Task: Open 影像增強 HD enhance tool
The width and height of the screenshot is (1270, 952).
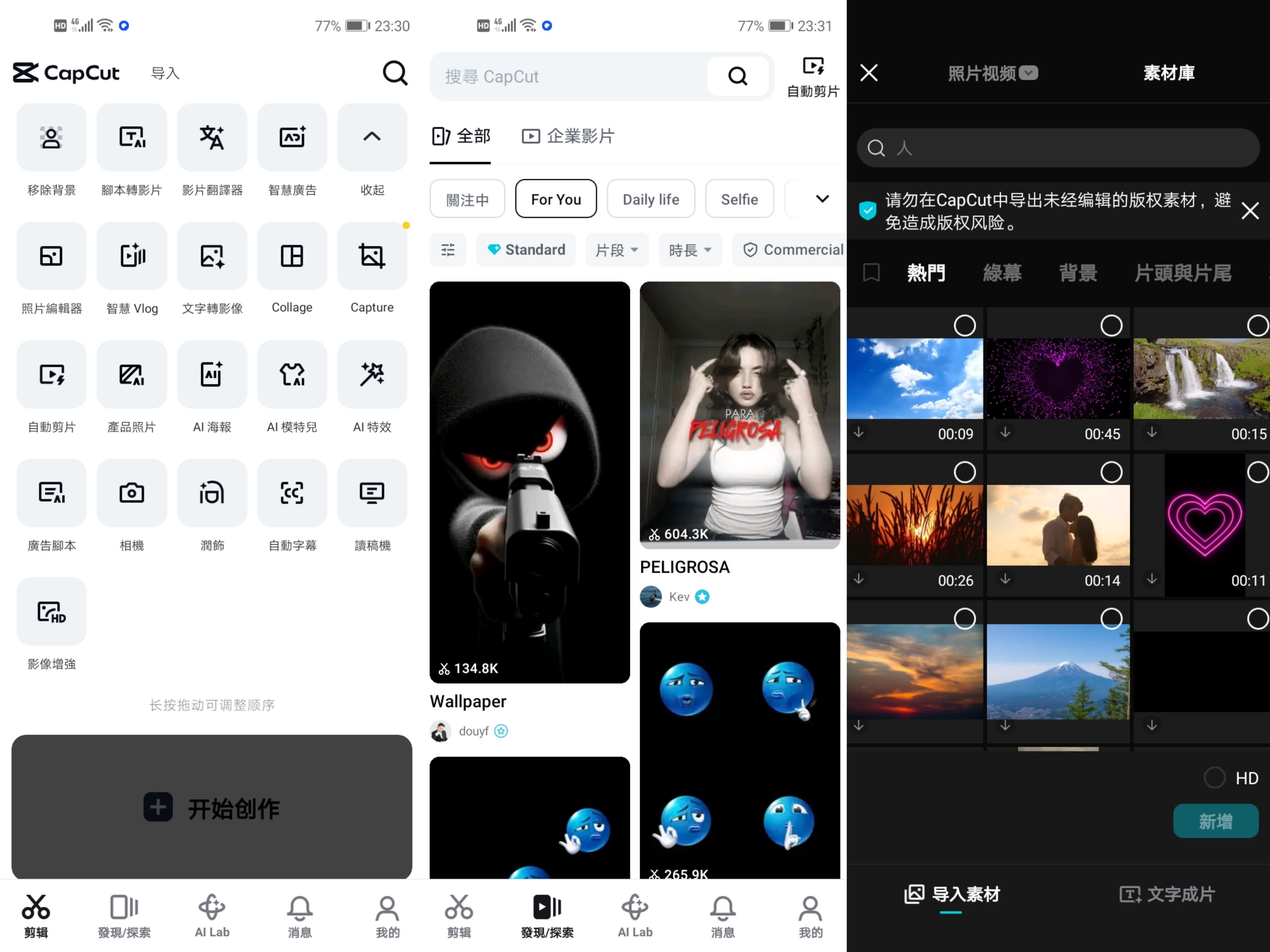Action: click(51, 612)
